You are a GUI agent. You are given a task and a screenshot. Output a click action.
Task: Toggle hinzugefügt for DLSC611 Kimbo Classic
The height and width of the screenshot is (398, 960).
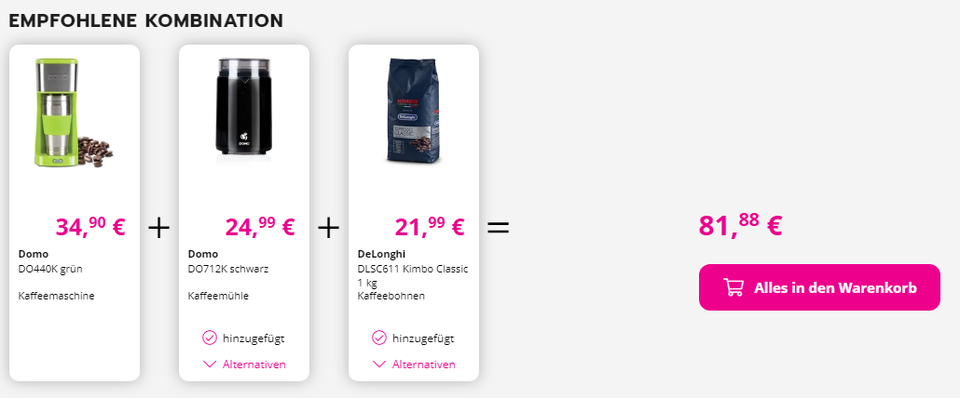click(x=413, y=338)
